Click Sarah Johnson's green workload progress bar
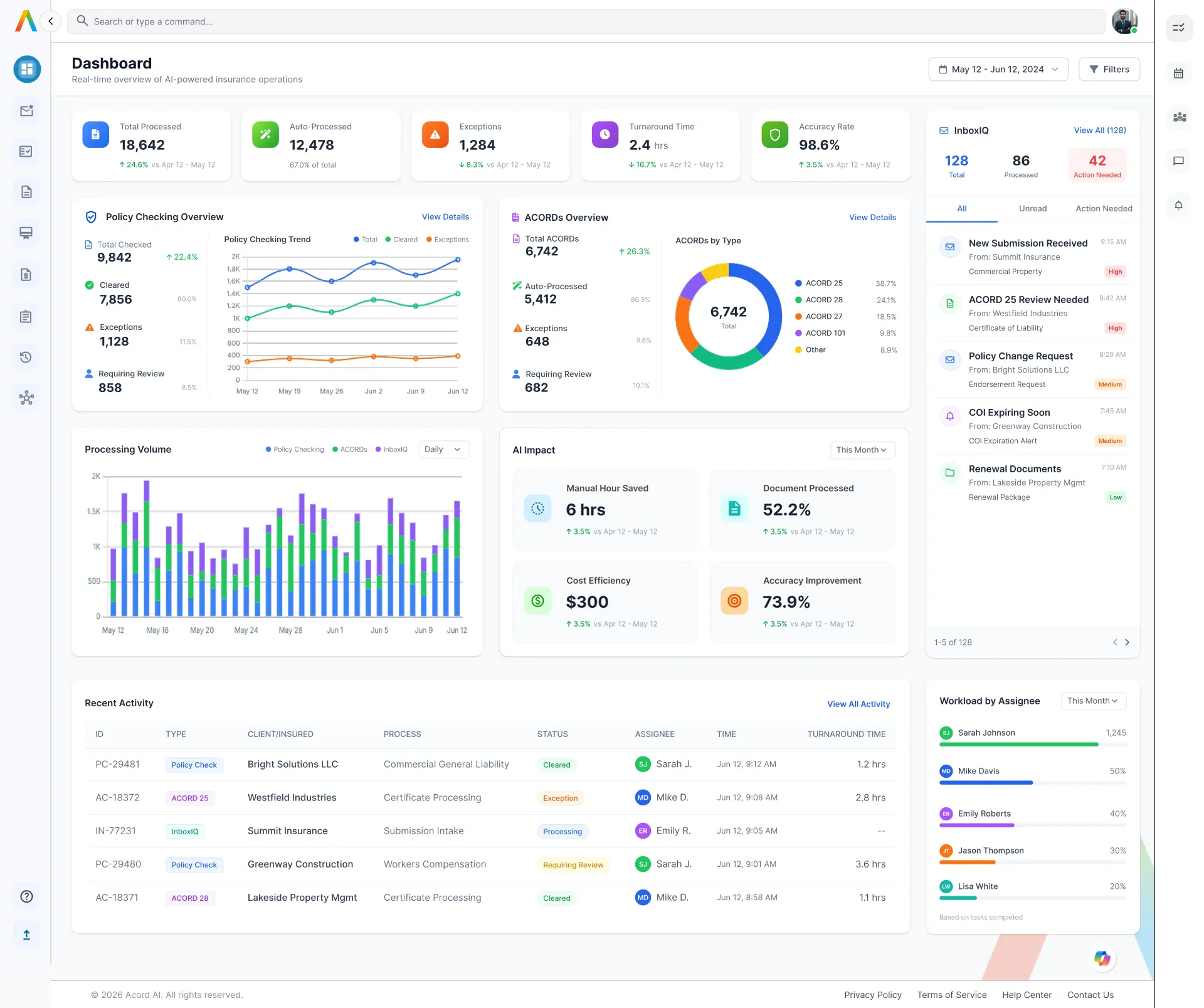The width and height of the screenshot is (1204, 1008). click(1019, 745)
